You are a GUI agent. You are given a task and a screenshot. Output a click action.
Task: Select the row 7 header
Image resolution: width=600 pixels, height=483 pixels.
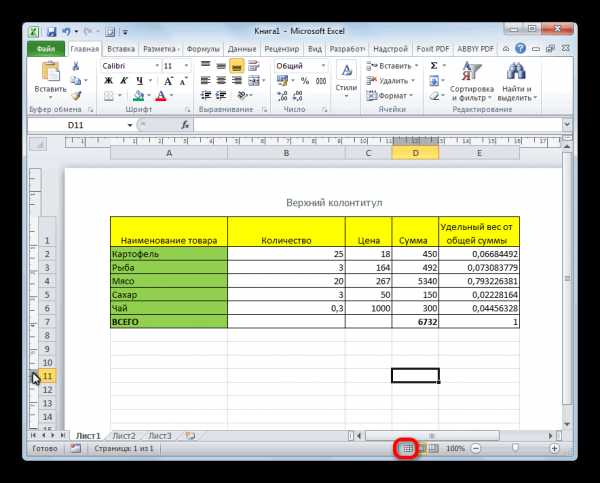pos(47,321)
